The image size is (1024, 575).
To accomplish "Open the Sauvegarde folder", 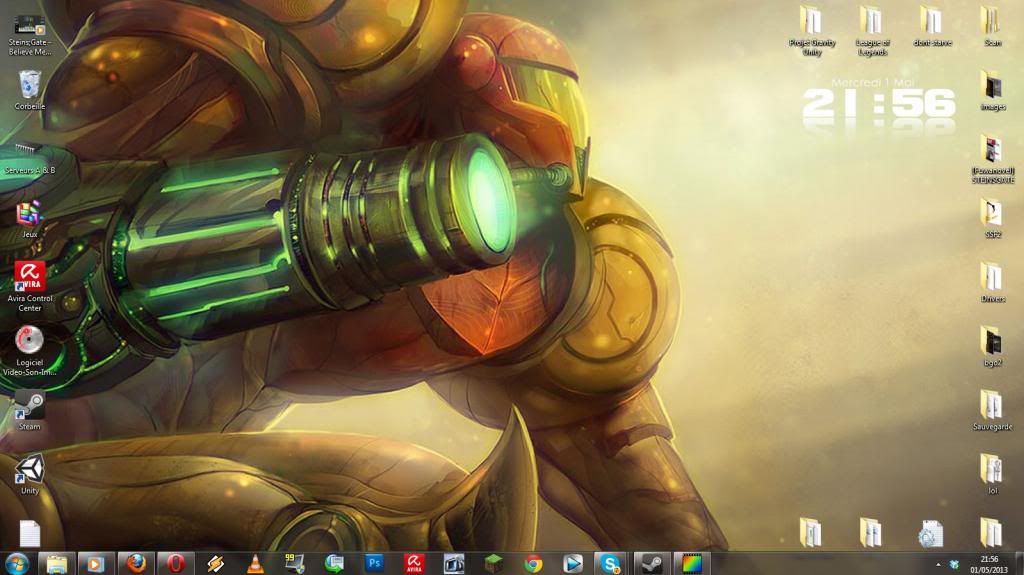I will [992, 411].
